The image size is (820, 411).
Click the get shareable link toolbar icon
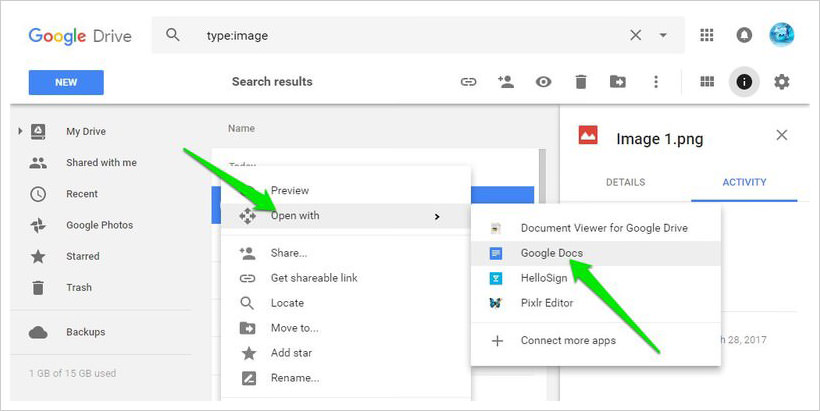[468, 82]
